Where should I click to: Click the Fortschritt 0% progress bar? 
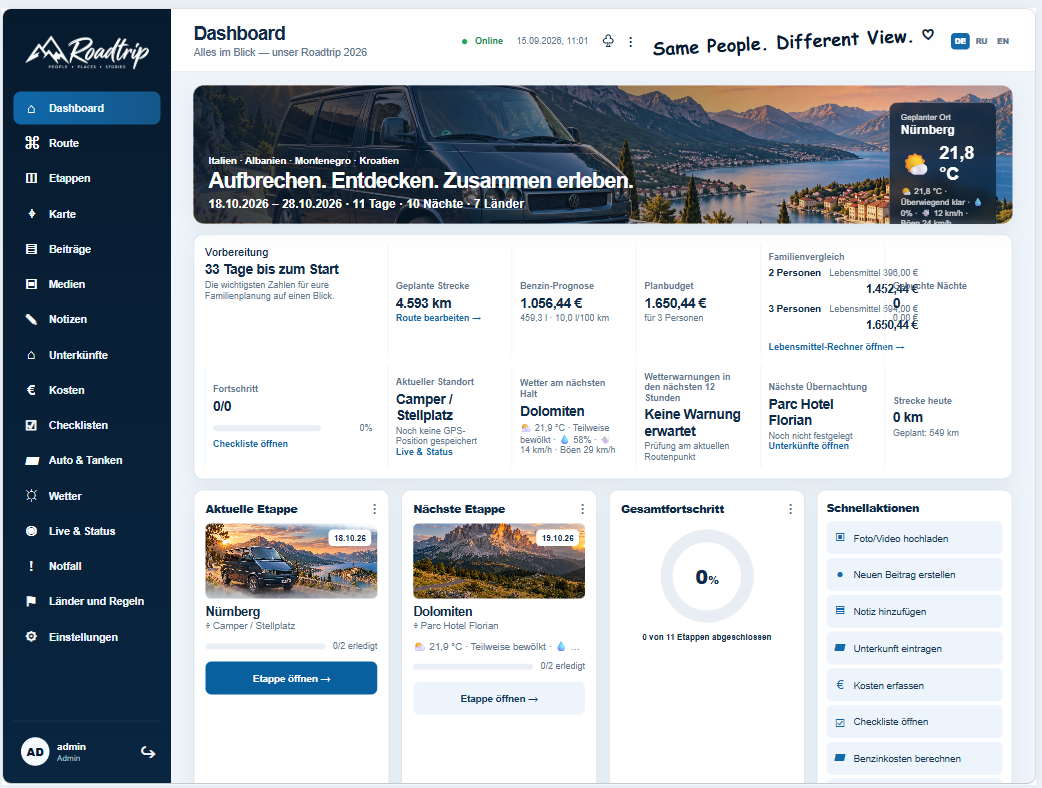267,429
